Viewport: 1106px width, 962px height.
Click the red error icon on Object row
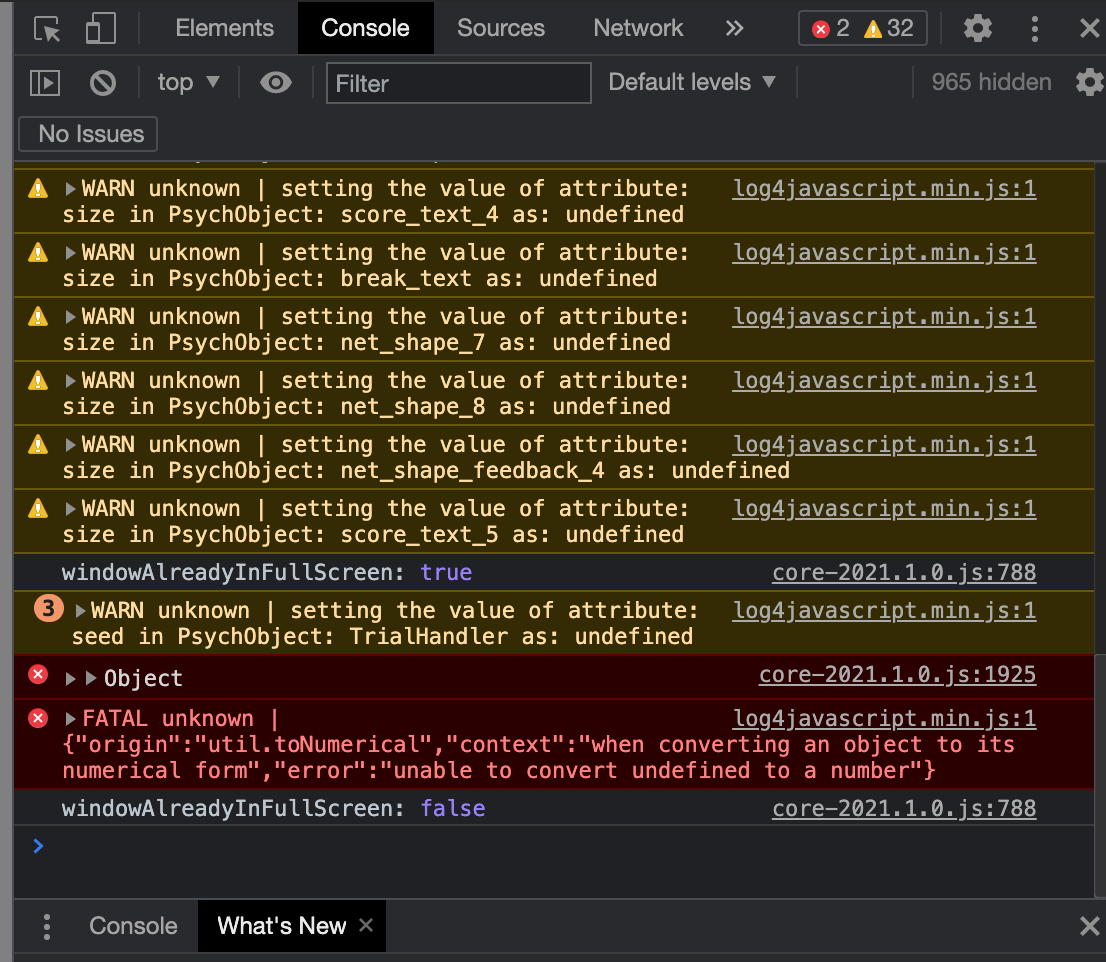[x=38, y=675]
